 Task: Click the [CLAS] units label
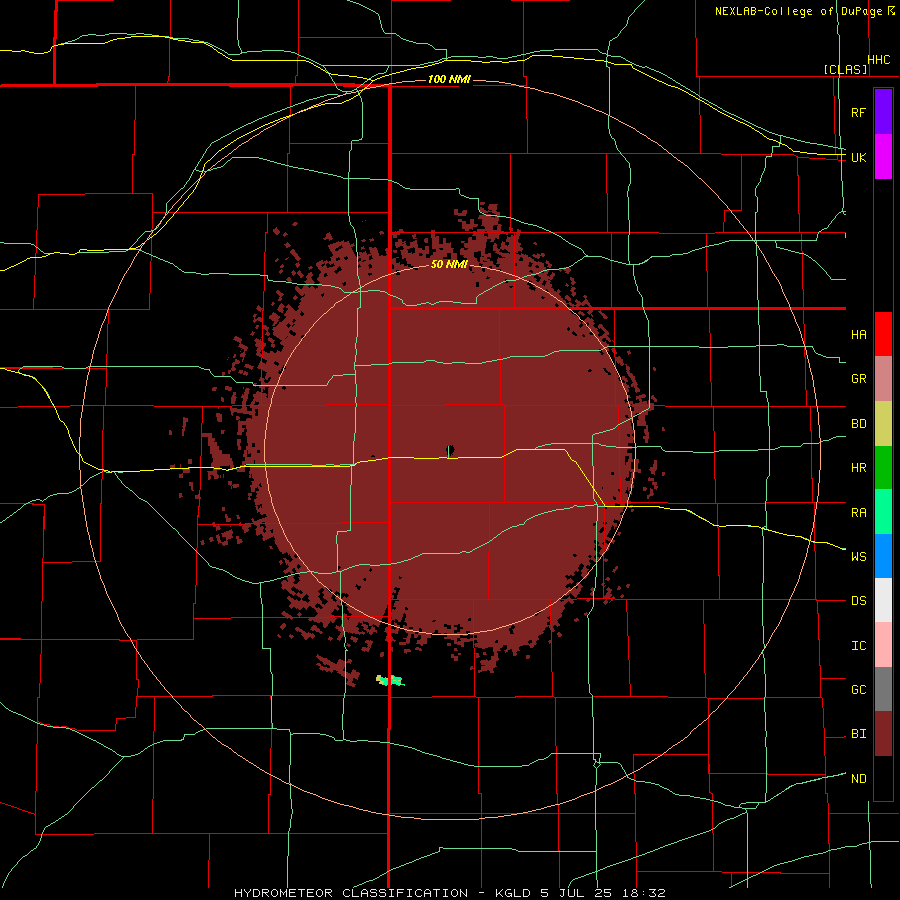point(845,69)
